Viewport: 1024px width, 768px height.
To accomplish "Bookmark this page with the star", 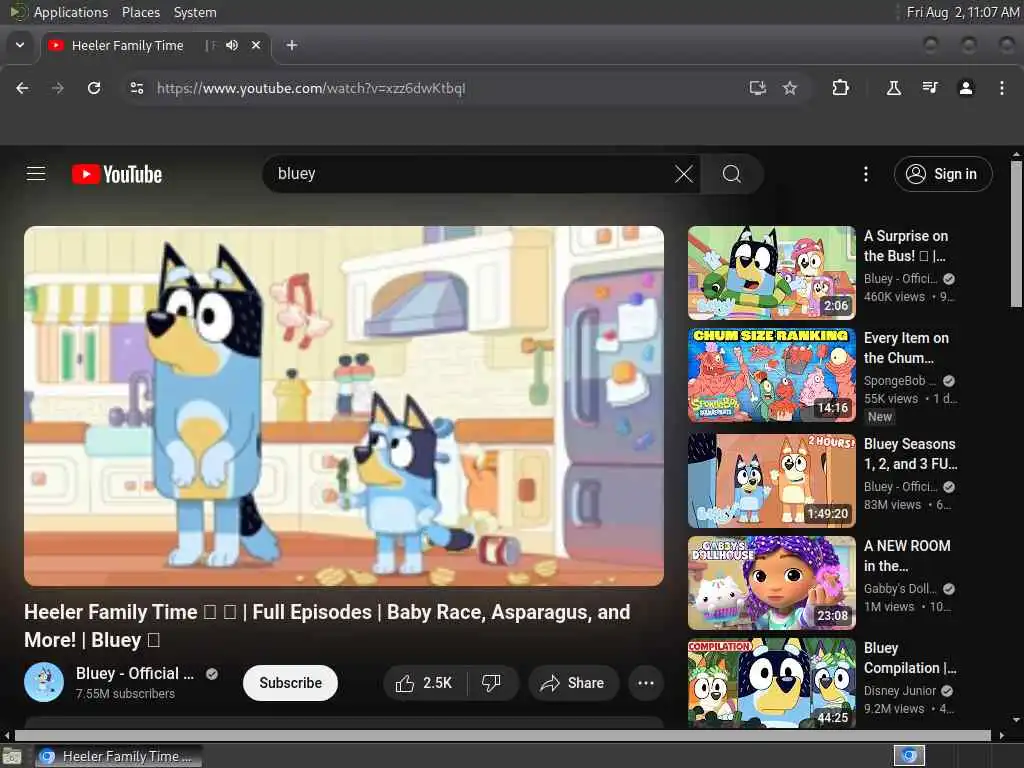I will point(790,88).
